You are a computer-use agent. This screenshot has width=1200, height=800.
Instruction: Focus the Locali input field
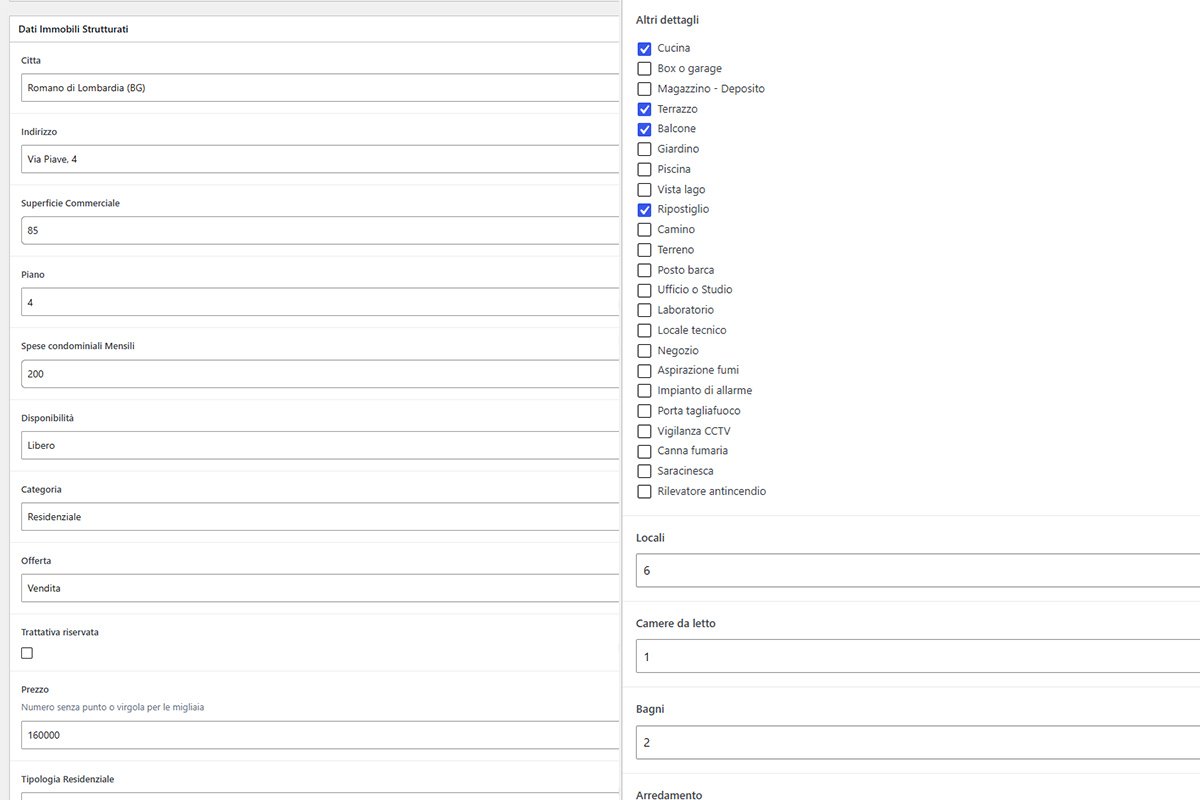coord(918,570)
